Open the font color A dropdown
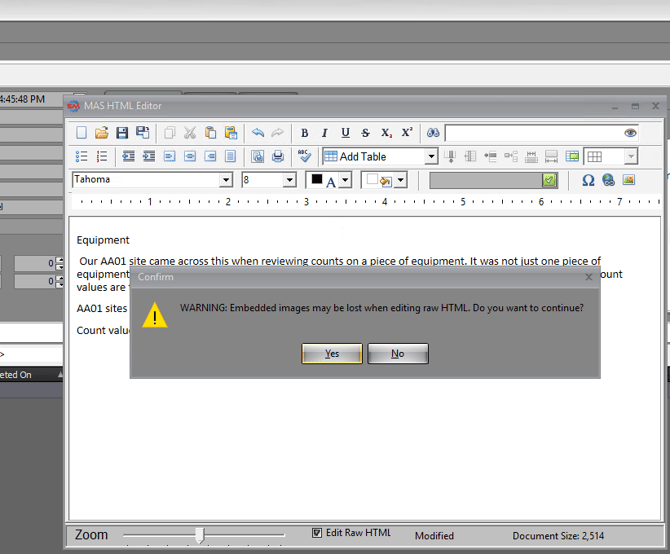Image resolution: width=670 pixels, height=554 pixels. pos(345,180)
